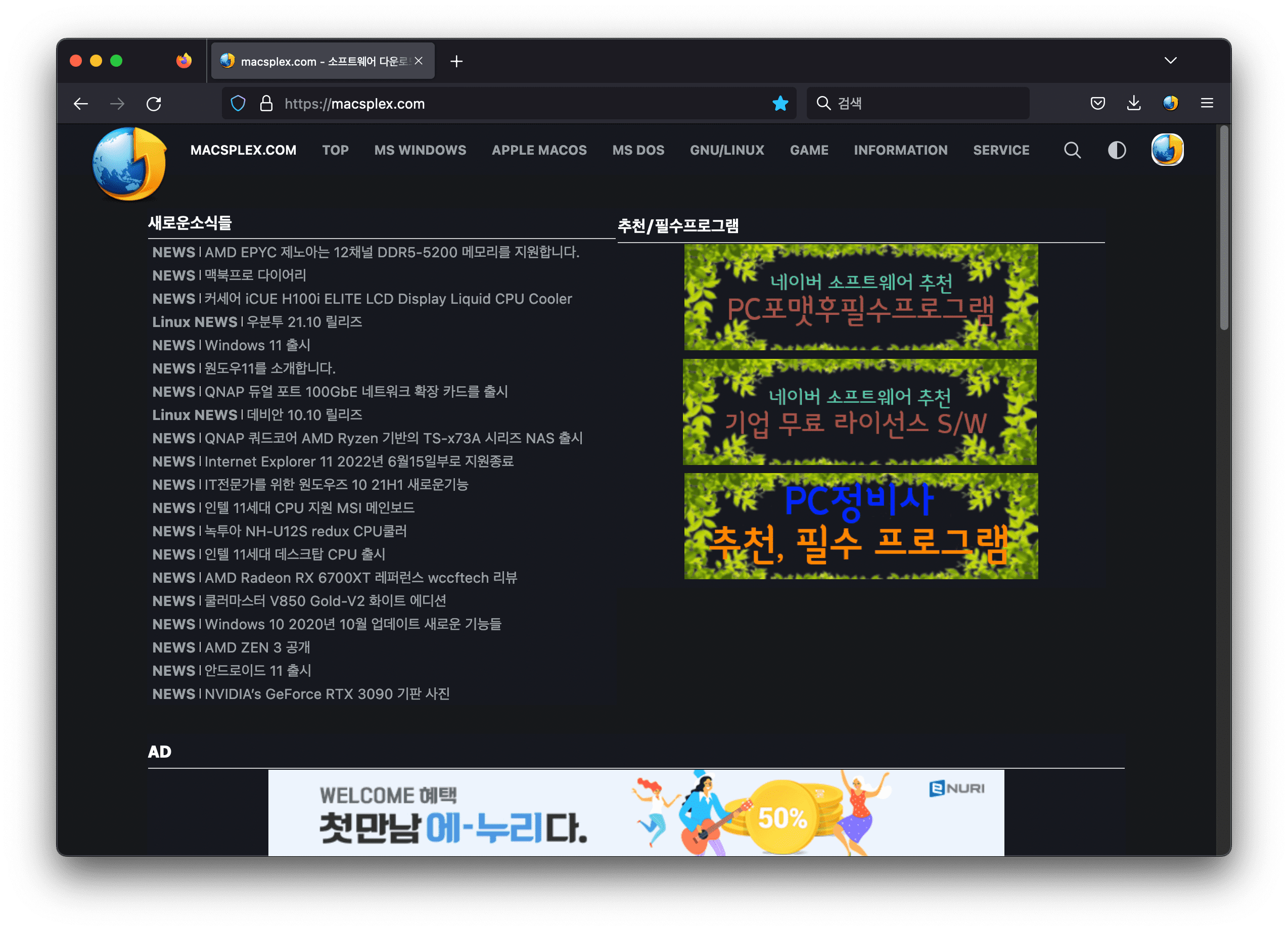The image size is (1288, 931).
Task: Click the forward navigation arrow
Action: pos(117,103)
